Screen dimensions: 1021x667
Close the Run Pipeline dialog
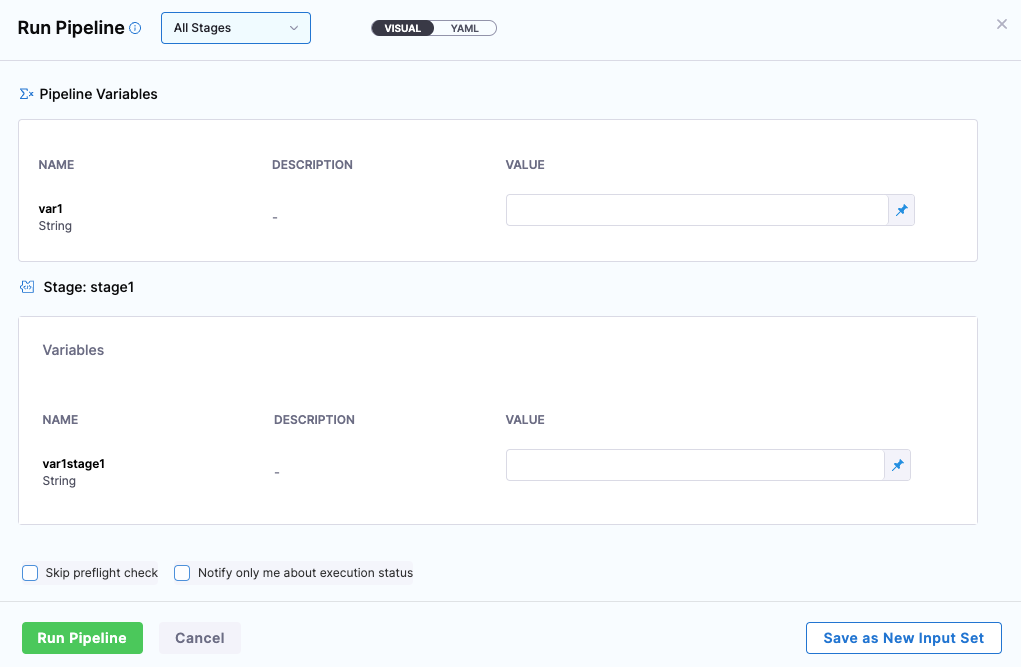tap(1002, 24)
